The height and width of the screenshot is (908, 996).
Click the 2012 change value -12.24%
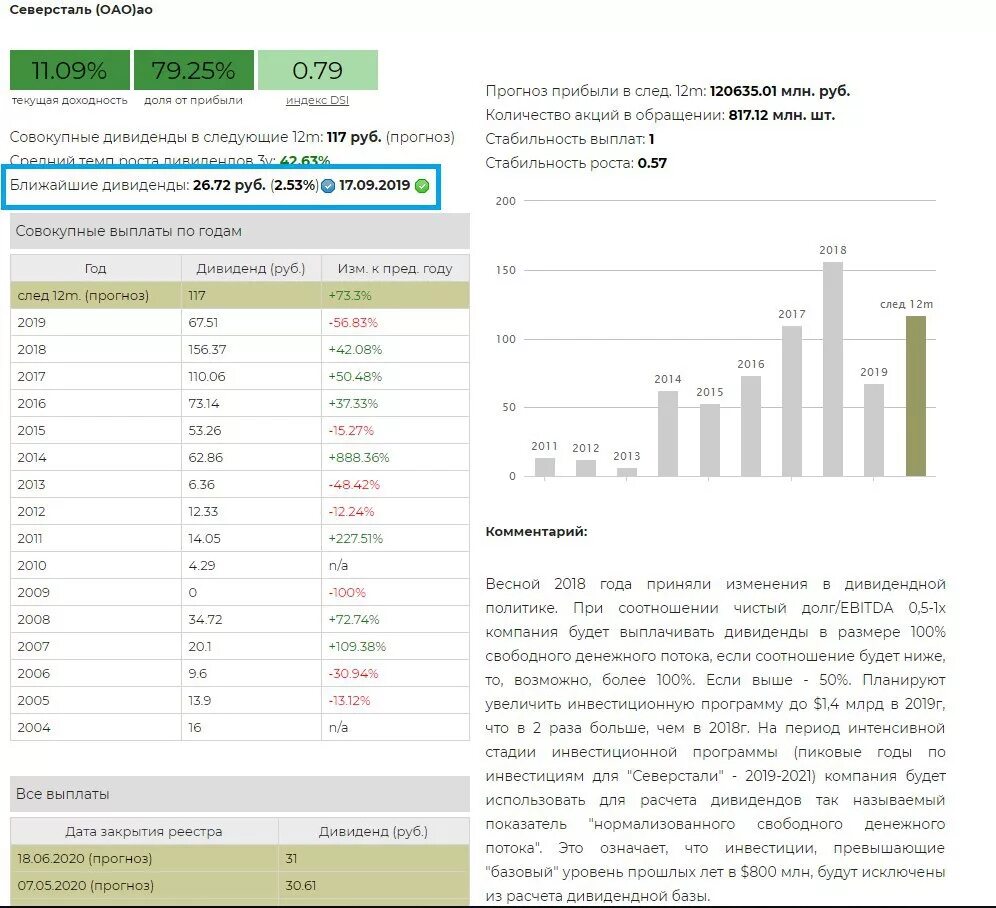(x=351, y=512)
